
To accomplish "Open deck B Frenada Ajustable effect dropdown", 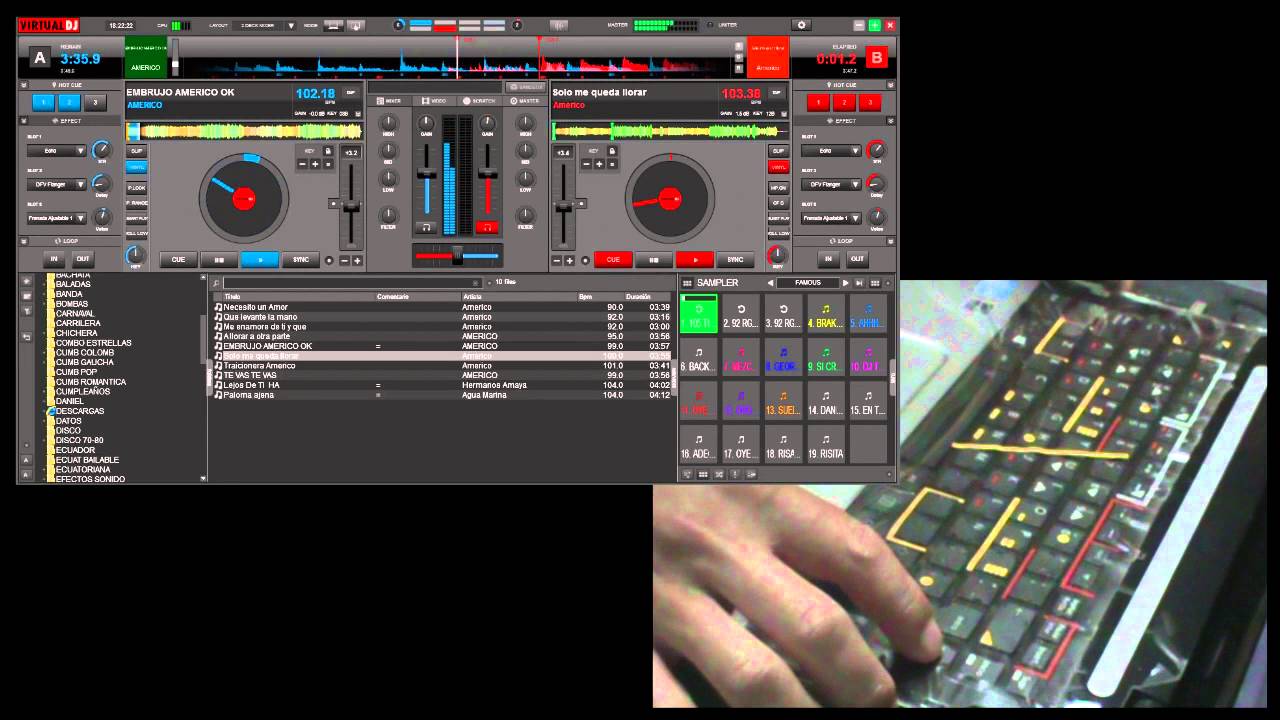I will click(x=831, y=218).
